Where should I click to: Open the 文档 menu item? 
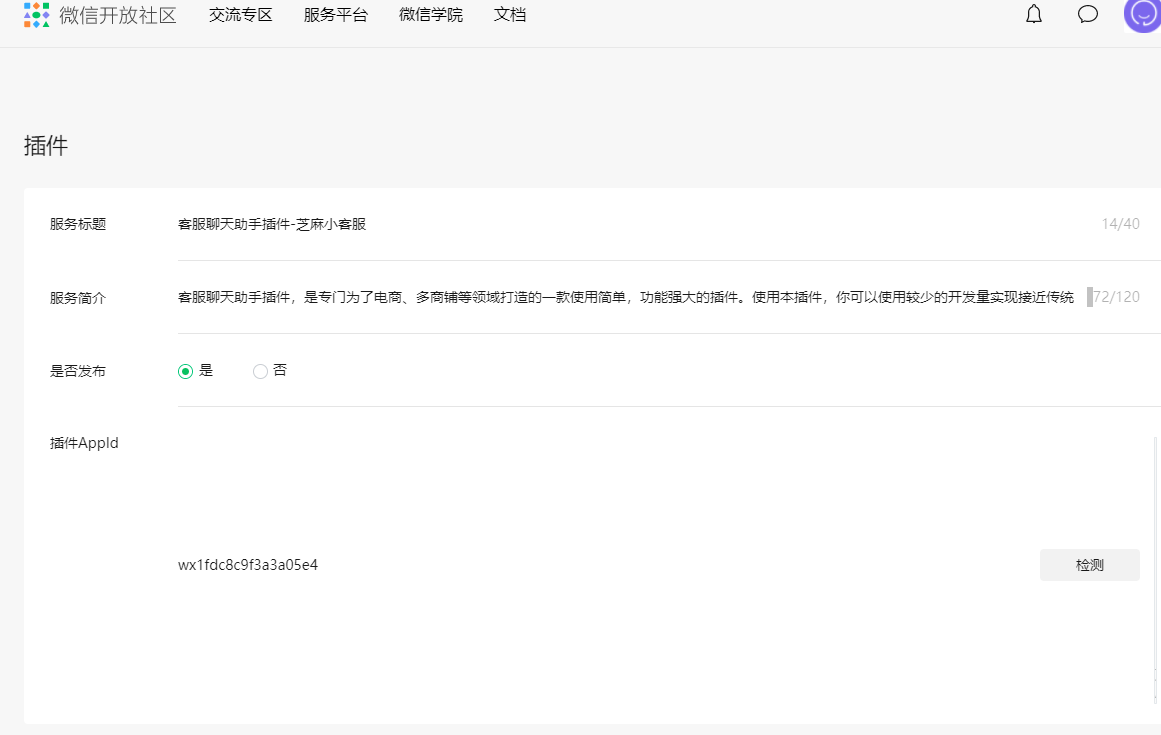click(509, 15)
